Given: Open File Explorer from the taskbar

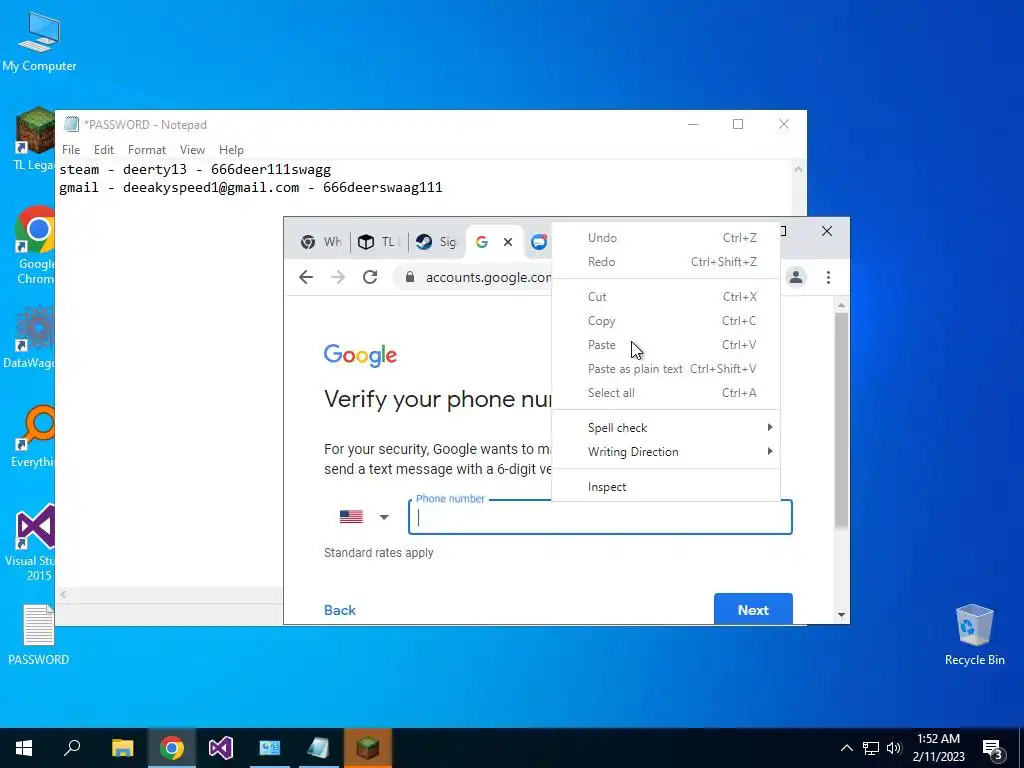Looking at the screenshot, I should pos(122,748).
